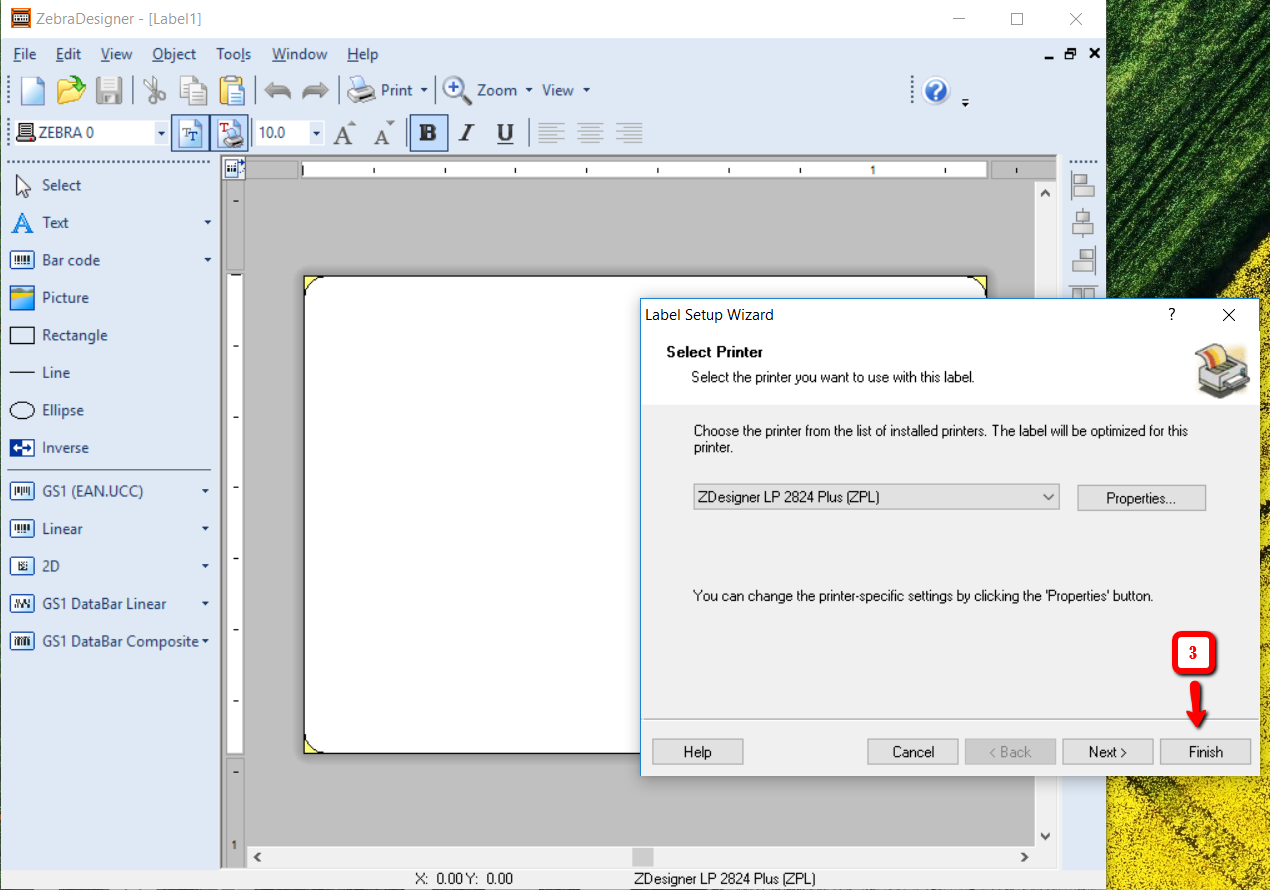Expand the Text tool dropdown arrow
The width and height of the screenshot is (1270, 890).
[208, 223]
